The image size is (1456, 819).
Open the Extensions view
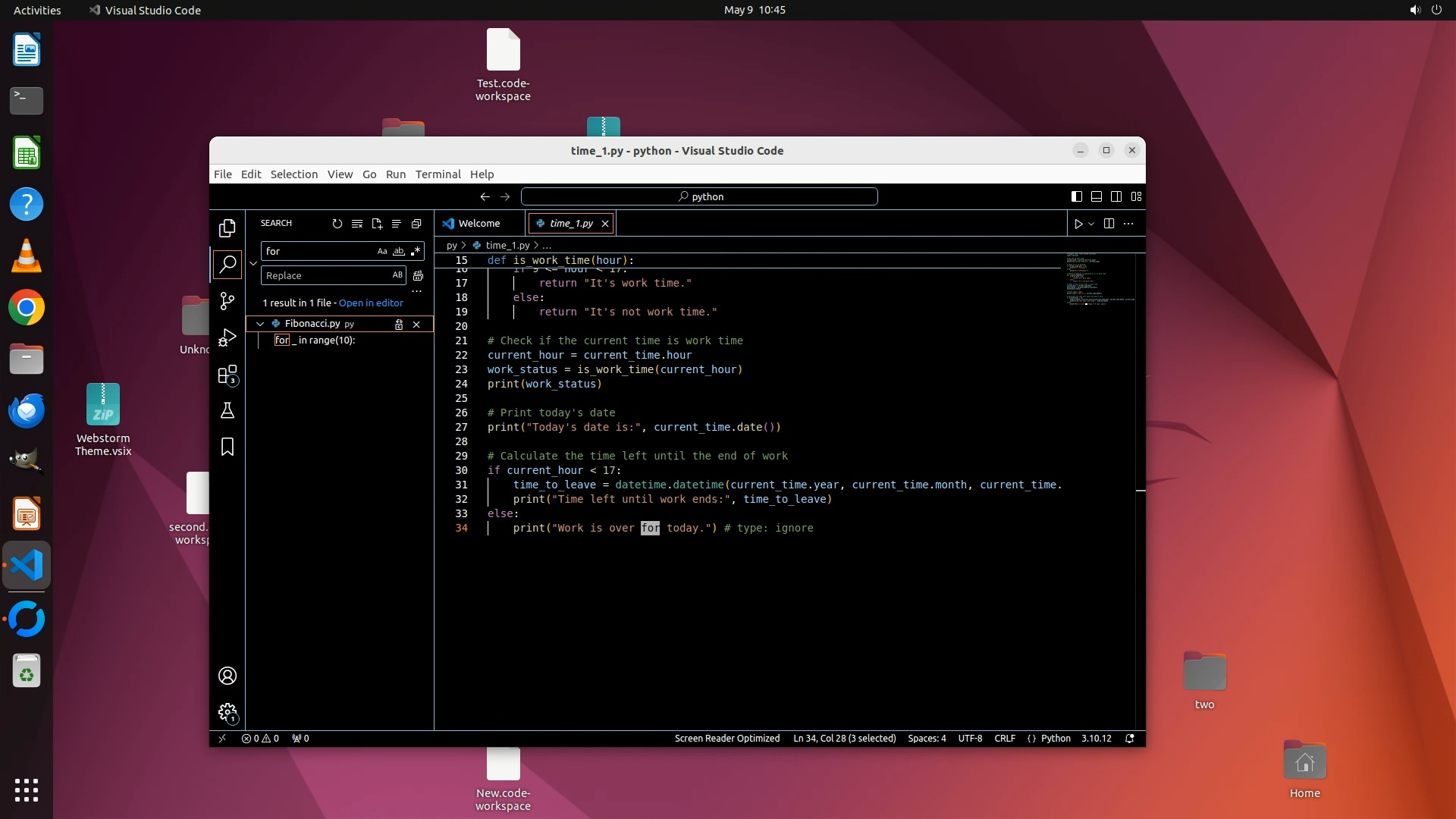(x=227, y=375)
